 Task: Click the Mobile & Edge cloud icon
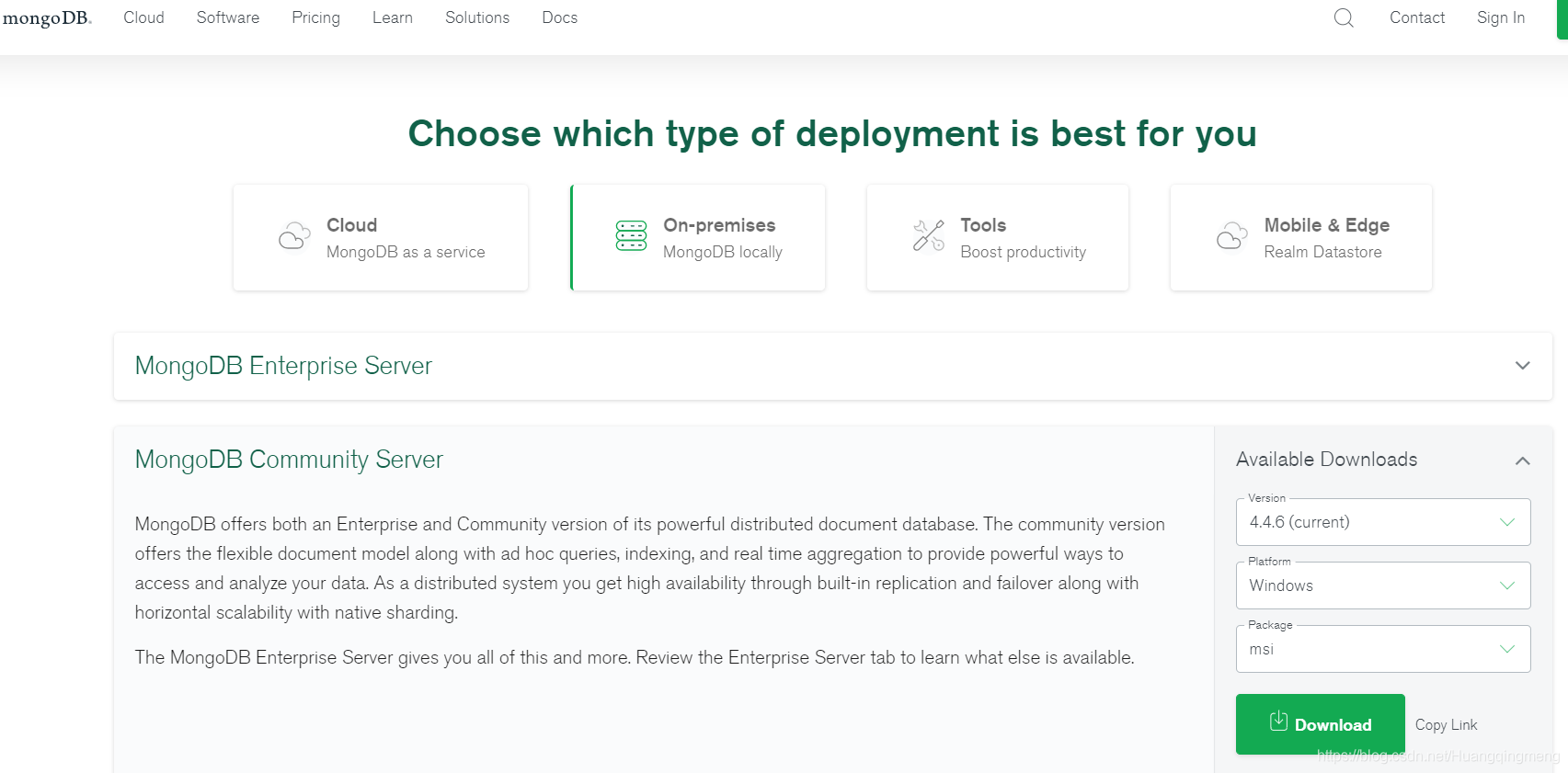coord(1231,236)
